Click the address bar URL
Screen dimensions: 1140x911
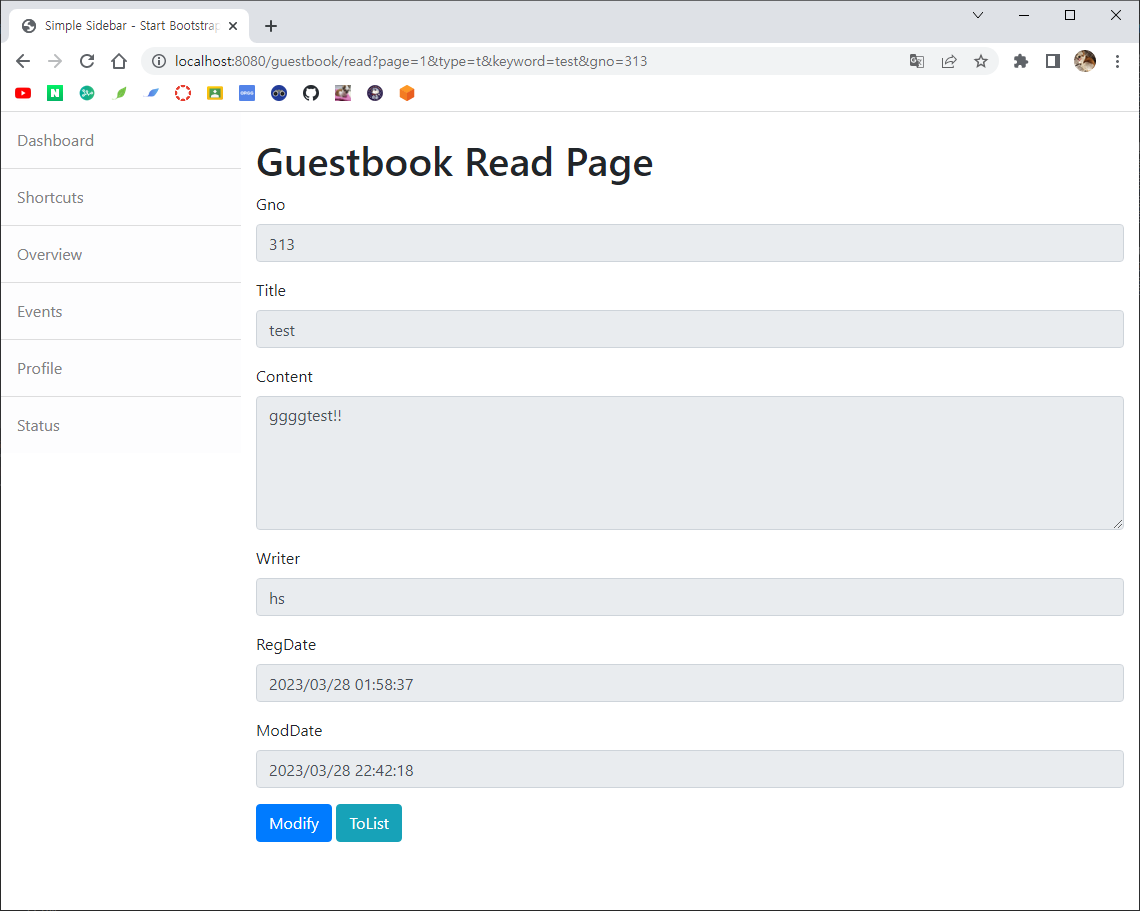point(411,61)
